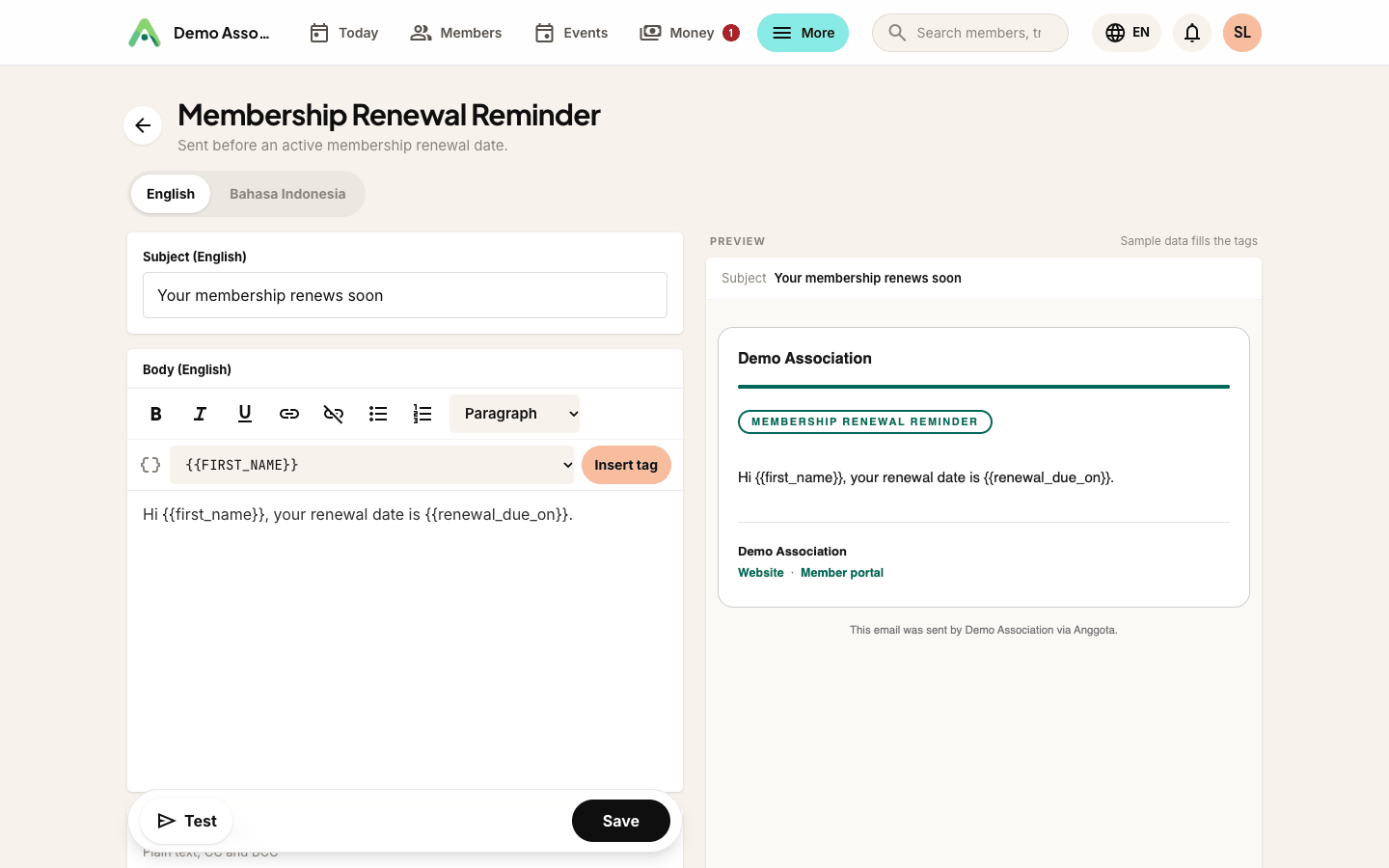The image size is (1389, 868).
Task: Click into the email body text area
Action: [x=405, y=640]
